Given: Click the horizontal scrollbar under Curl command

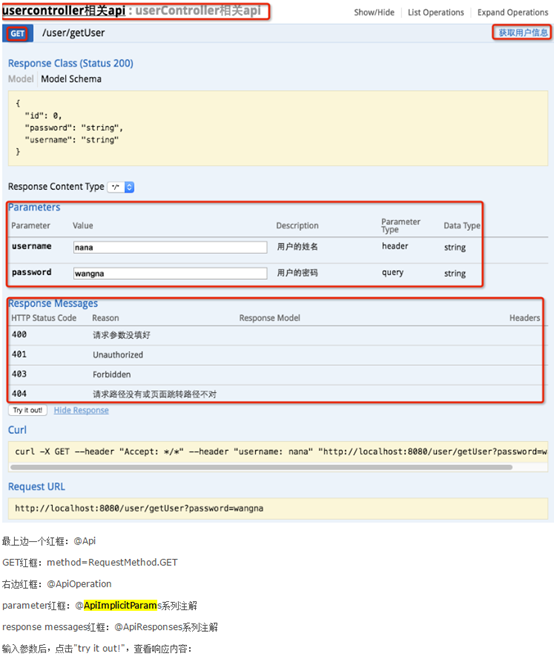Looking at the screenshot, I should point(261,467).
